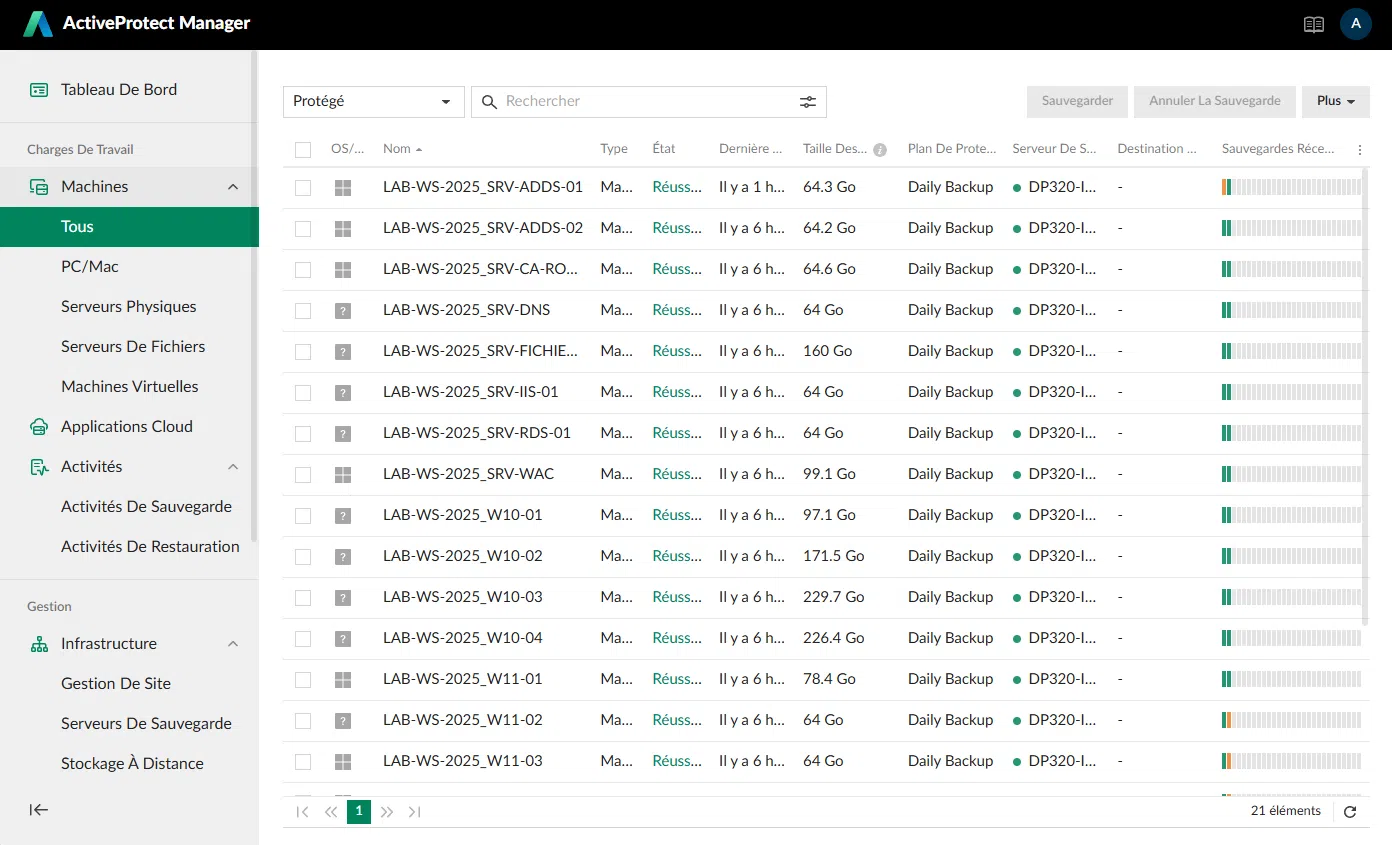The width and height of the screenshot is (1392, 845).
Task: Click the search filter options icon
Action: (808, 102)
